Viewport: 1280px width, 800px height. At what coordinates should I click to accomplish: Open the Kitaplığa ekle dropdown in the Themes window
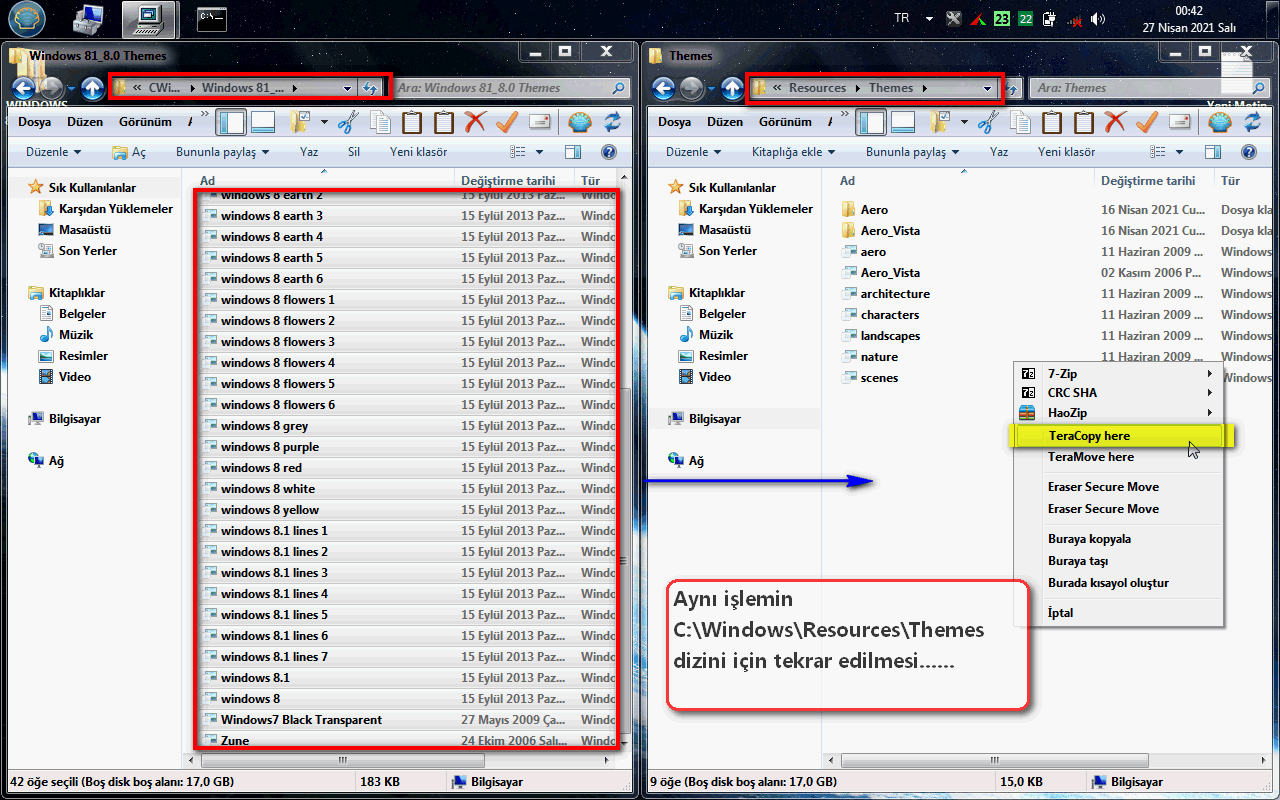793,152
